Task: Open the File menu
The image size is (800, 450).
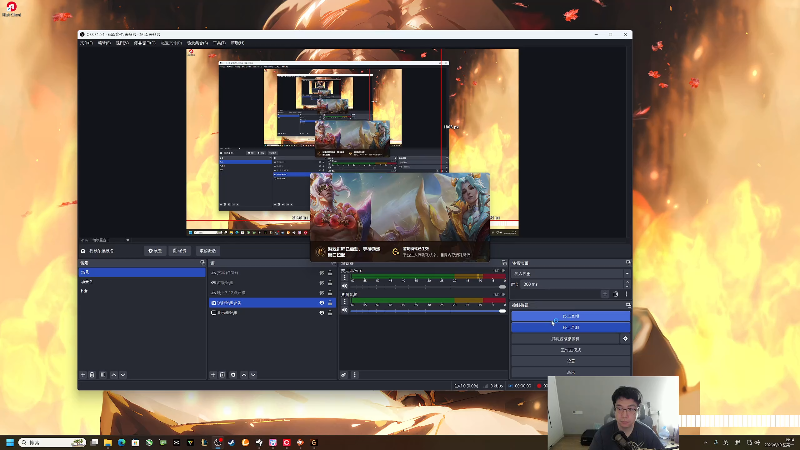Action: point(86,43)
